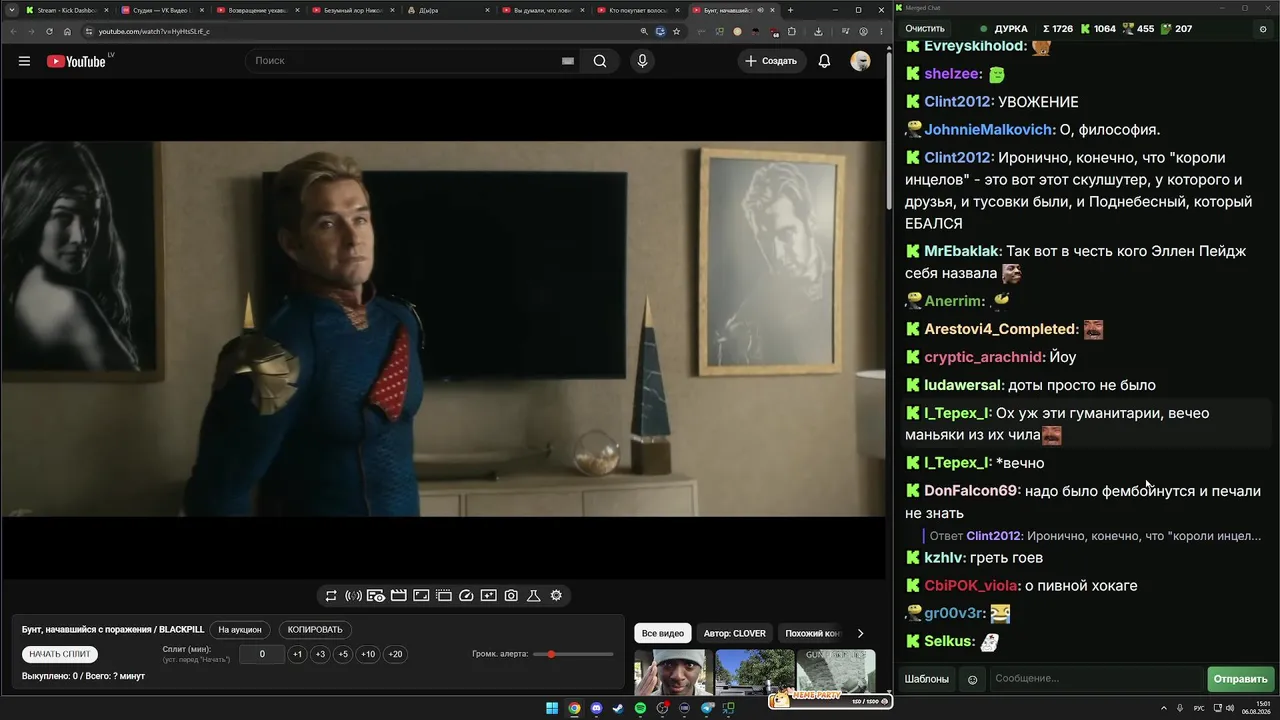Click the 'На аукцион' button
This screenshot has width=1280, height=720.
click(x=240, y=630)
